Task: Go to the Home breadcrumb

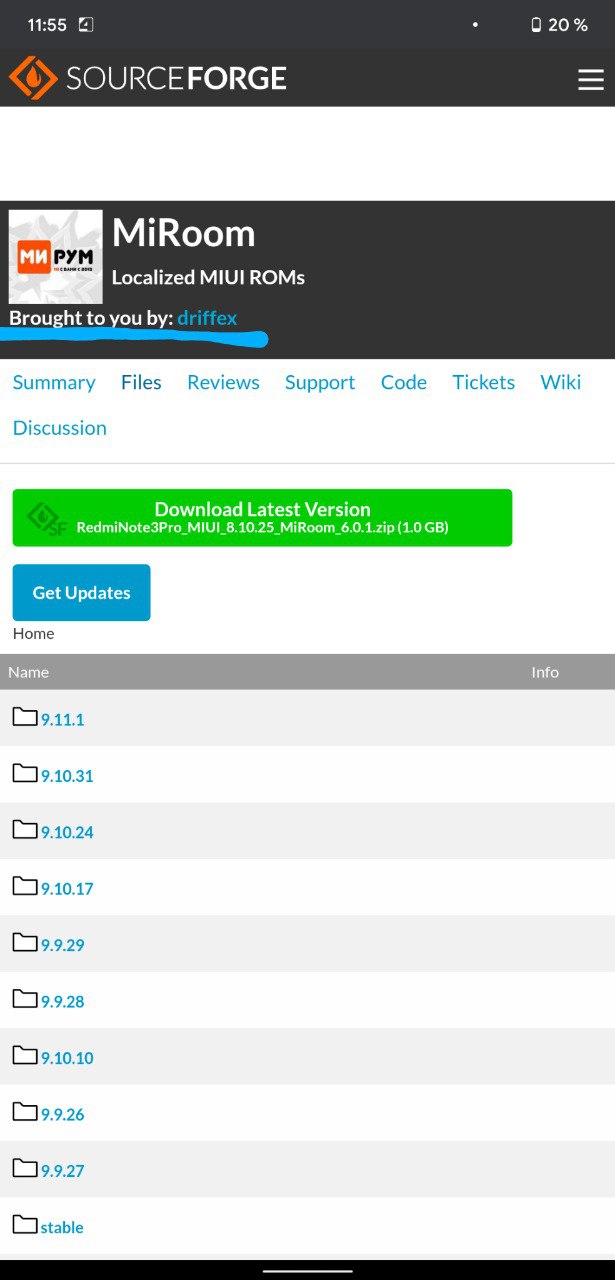Action: click(34, 633)
